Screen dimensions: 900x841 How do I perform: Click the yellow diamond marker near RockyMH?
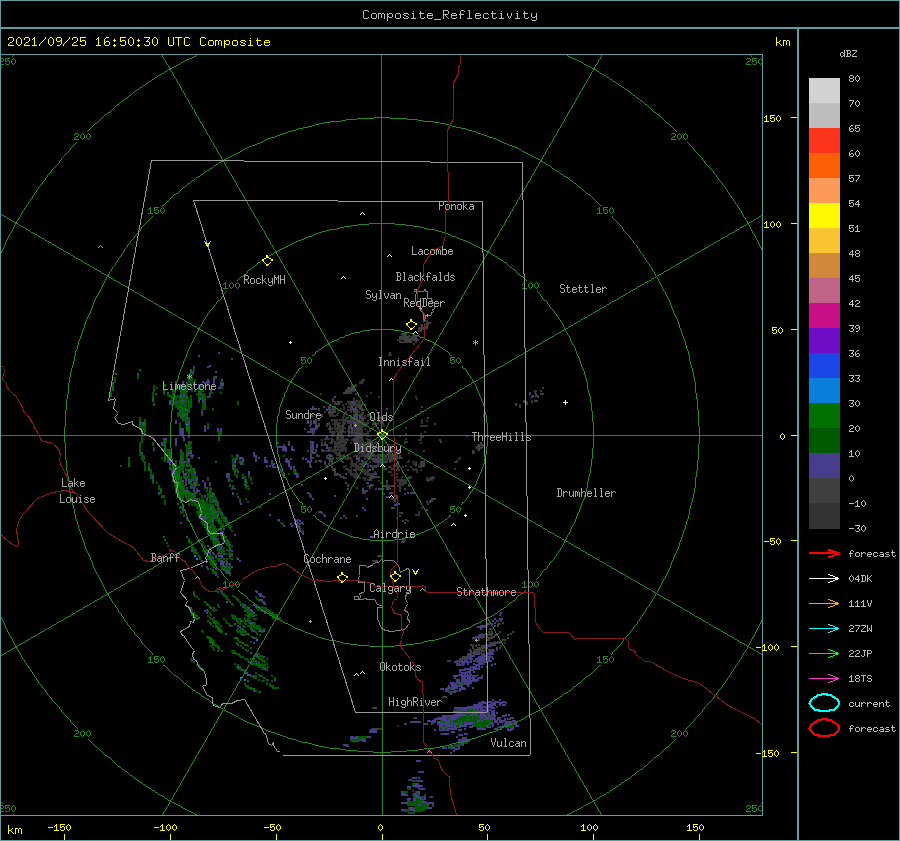(x=267, y=261)
